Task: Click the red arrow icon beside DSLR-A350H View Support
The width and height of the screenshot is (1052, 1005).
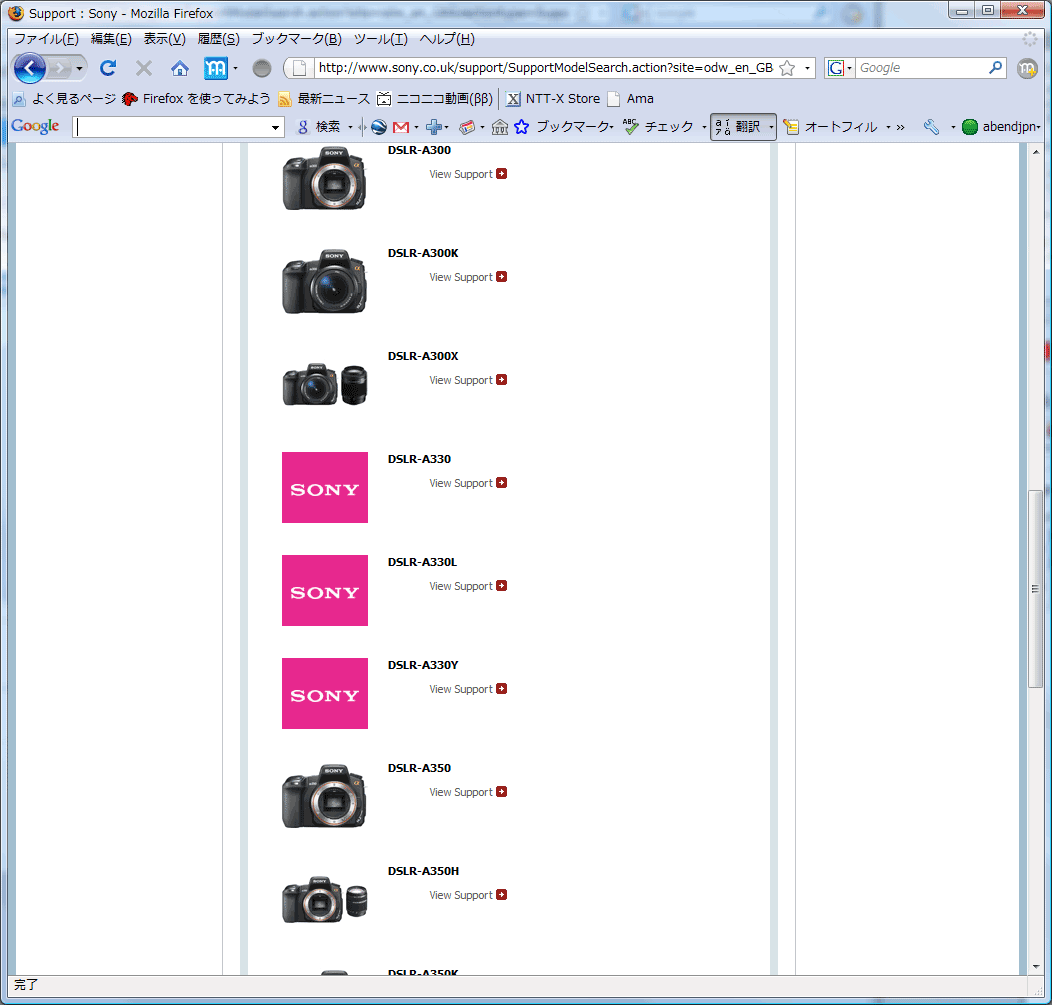Action: pos(501,895)
